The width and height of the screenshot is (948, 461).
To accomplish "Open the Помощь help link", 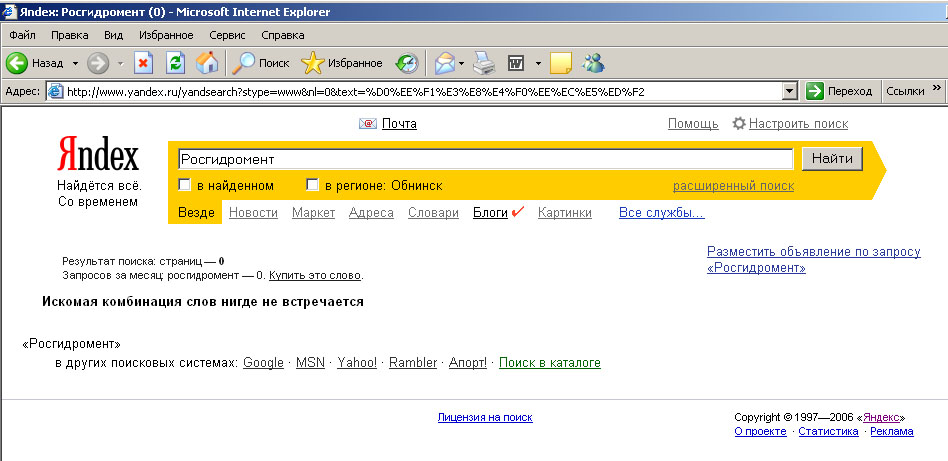I will pyautogui.click(x=693, y=124).
